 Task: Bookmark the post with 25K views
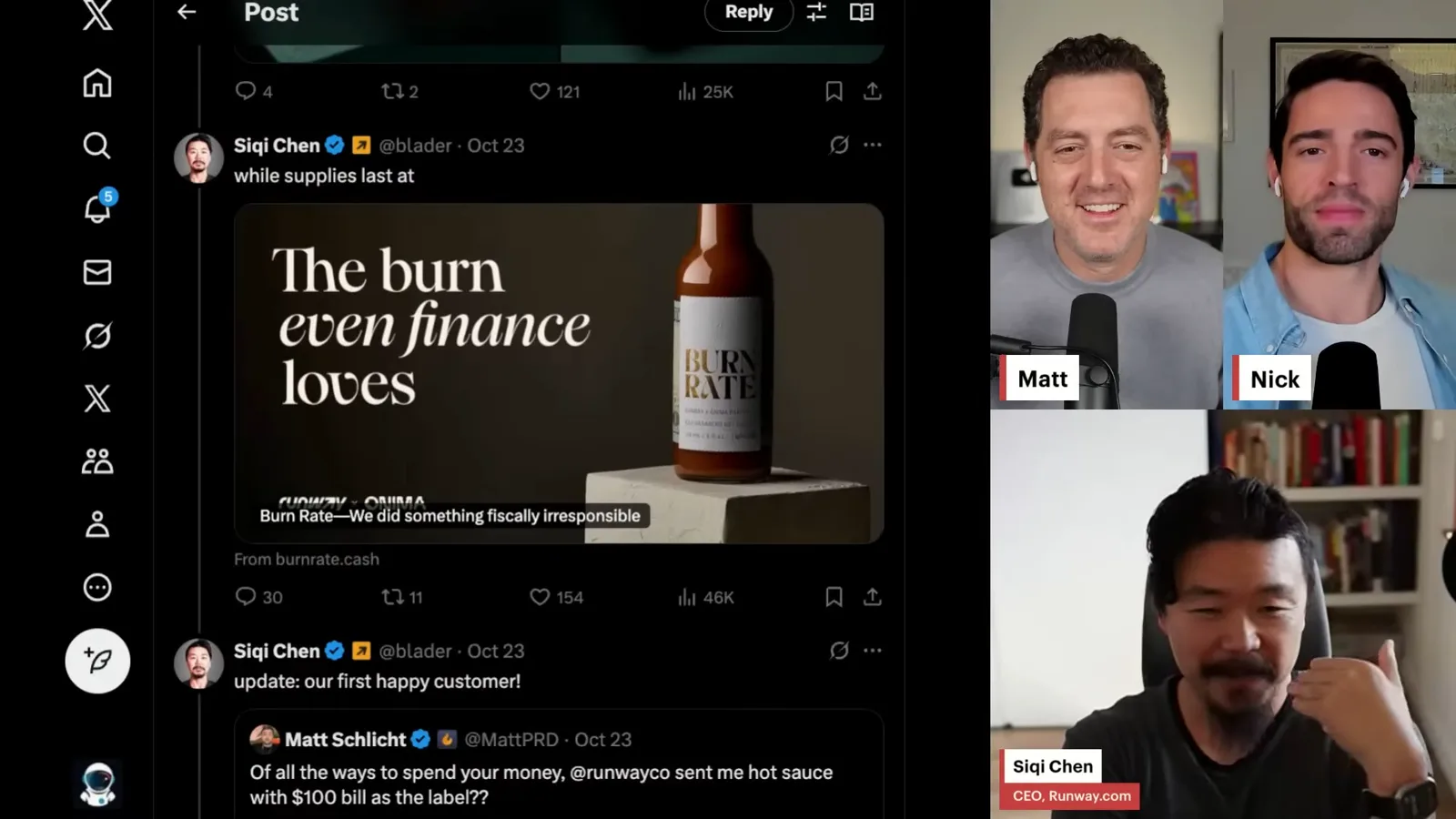tap(834, 91)
